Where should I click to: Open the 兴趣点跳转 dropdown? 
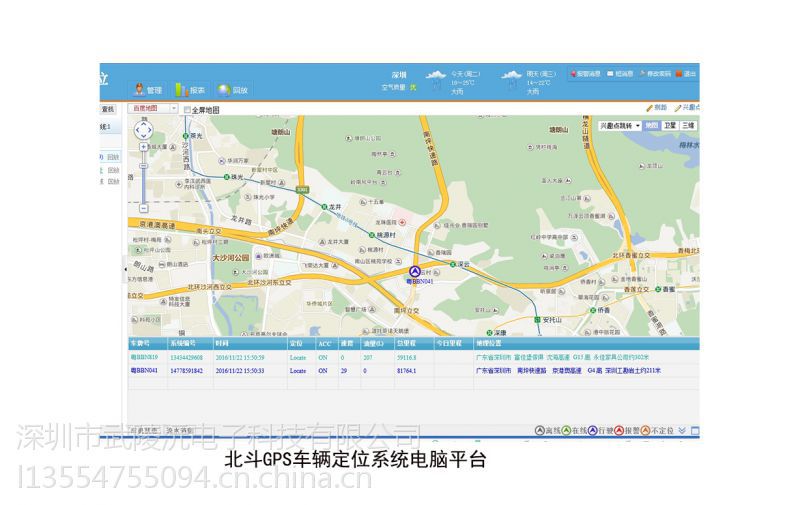[619, 125]
